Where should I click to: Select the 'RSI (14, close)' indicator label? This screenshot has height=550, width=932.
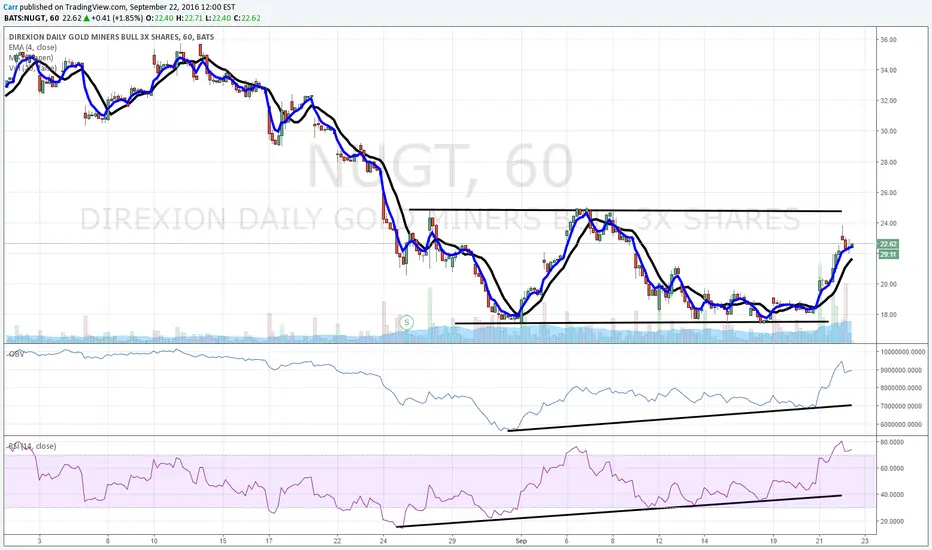(32, 446)
